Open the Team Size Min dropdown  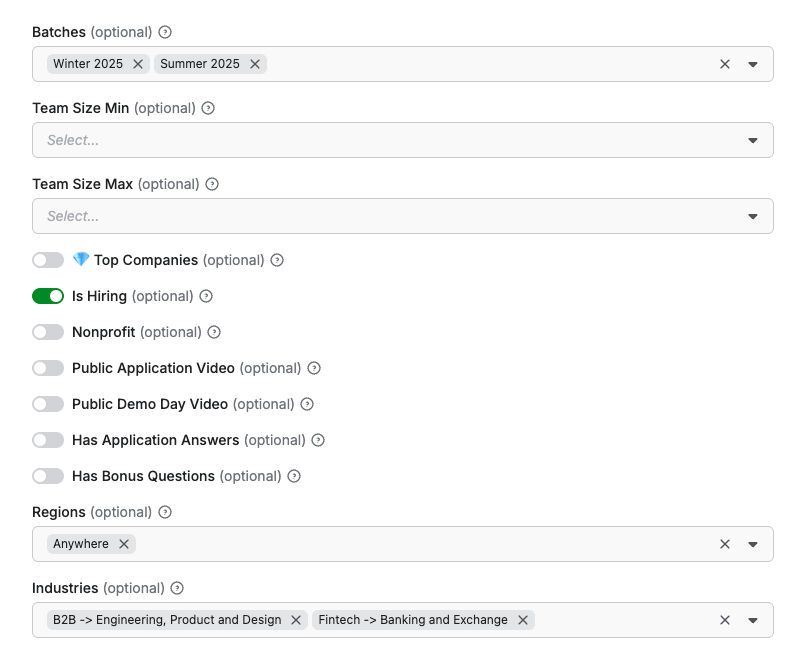pos(402,140)
